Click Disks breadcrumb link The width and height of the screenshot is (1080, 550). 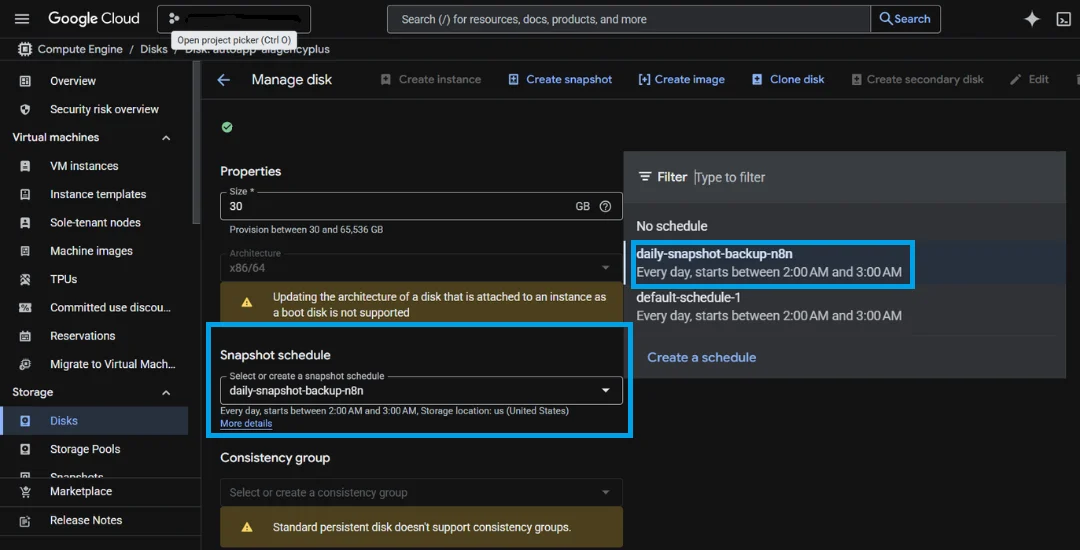(x=154, y=50)
